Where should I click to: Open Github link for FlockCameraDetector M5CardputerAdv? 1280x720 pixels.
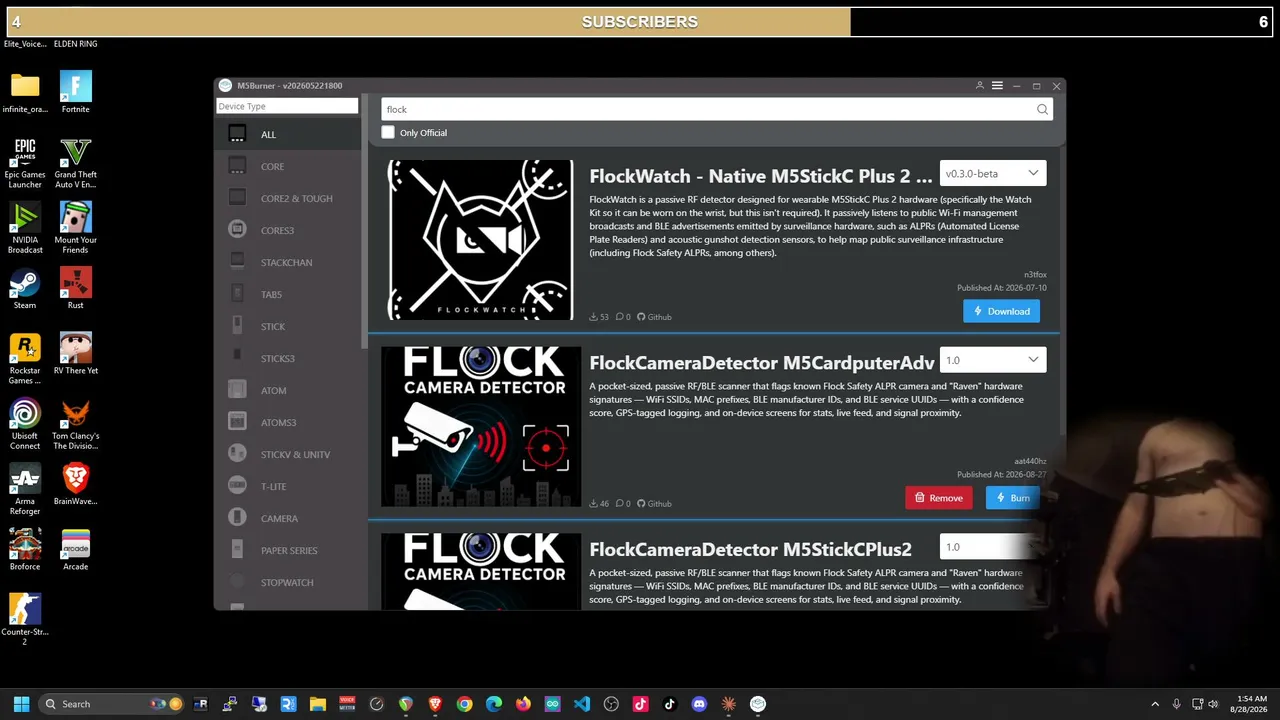pos(654,504)
